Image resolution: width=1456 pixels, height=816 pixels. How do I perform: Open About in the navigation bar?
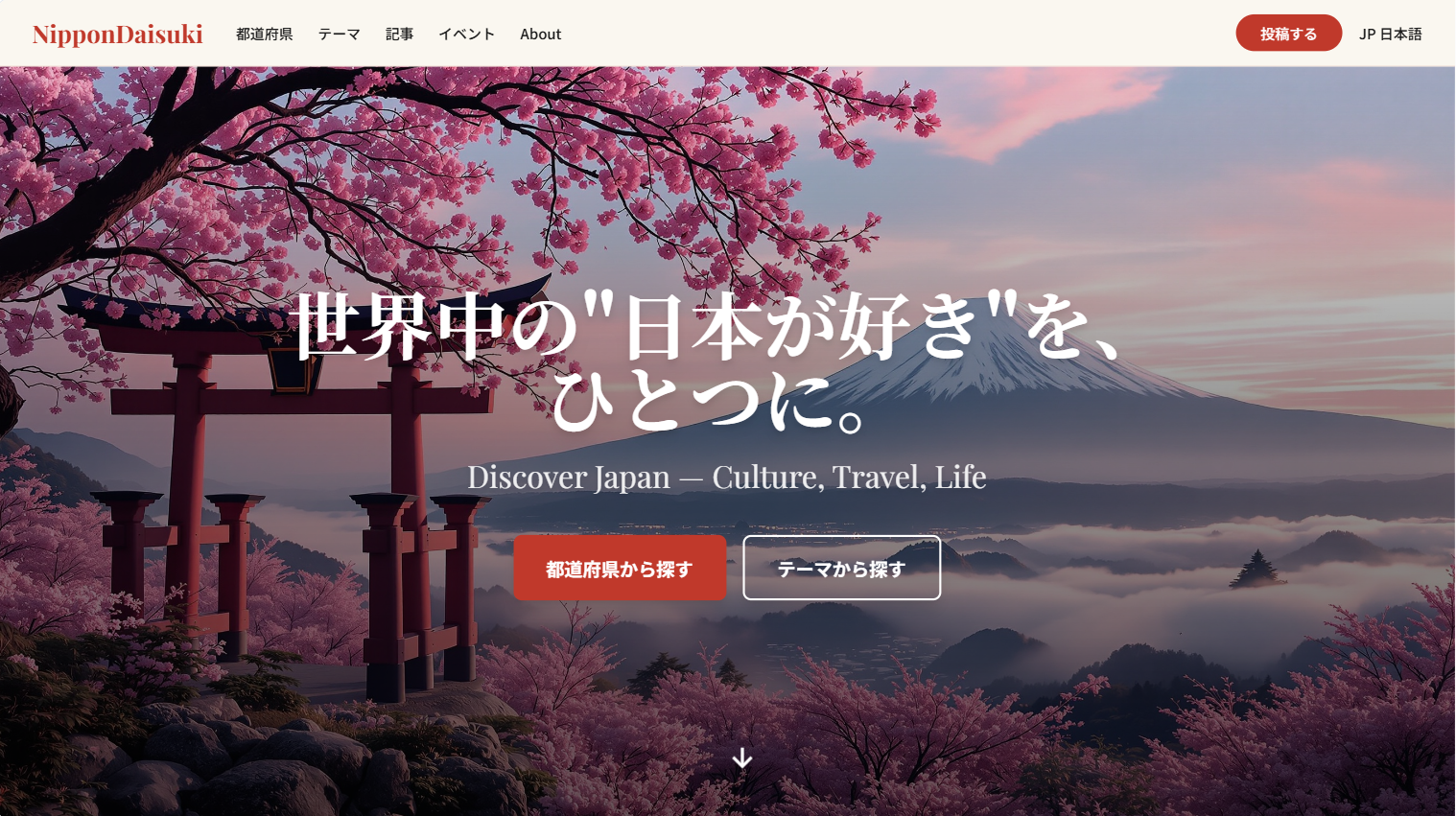point(540,34)
